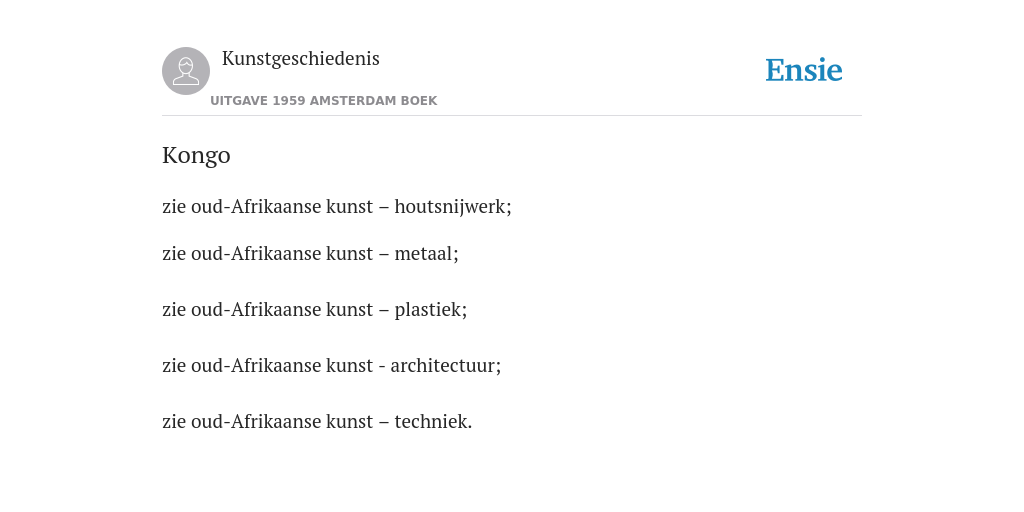Select the architectuur reference line

331,366
